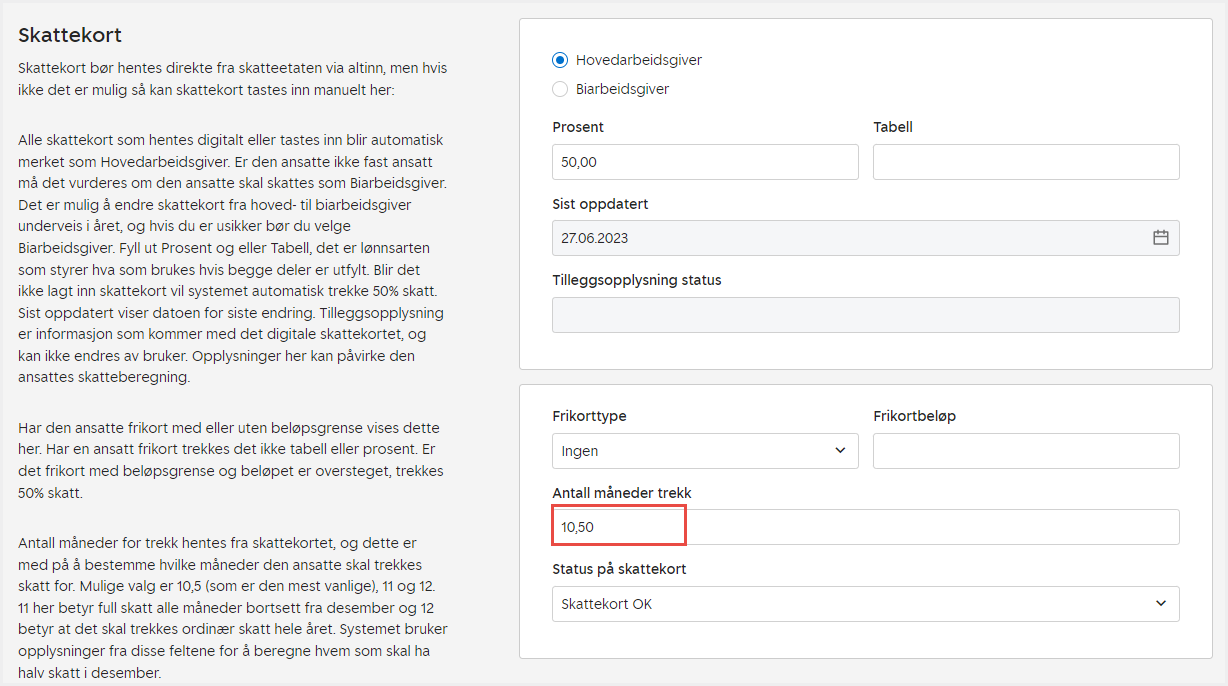Focus the empty Tabell input field
Screen dimensions: 1228x686
point(1025,162)
